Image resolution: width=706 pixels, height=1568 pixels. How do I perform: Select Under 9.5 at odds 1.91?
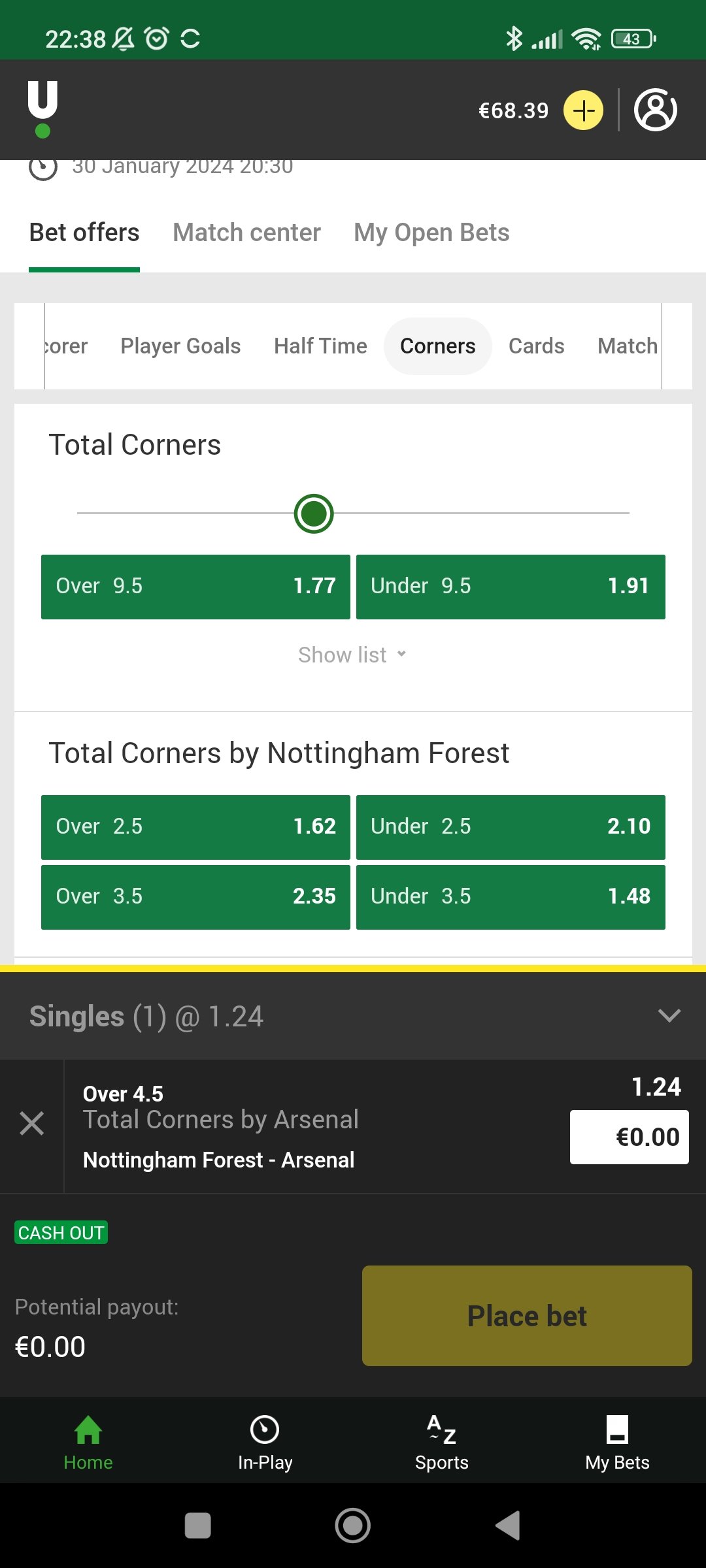coord(511,587)
